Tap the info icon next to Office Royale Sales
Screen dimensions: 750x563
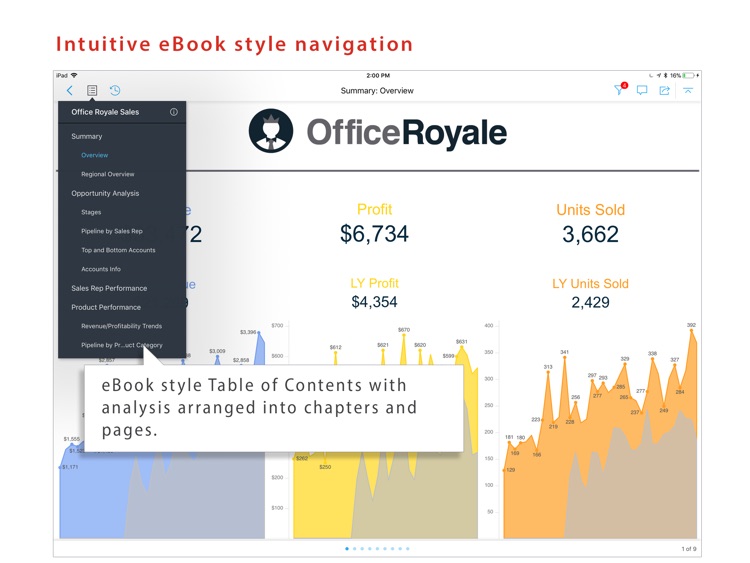point(174,112)
